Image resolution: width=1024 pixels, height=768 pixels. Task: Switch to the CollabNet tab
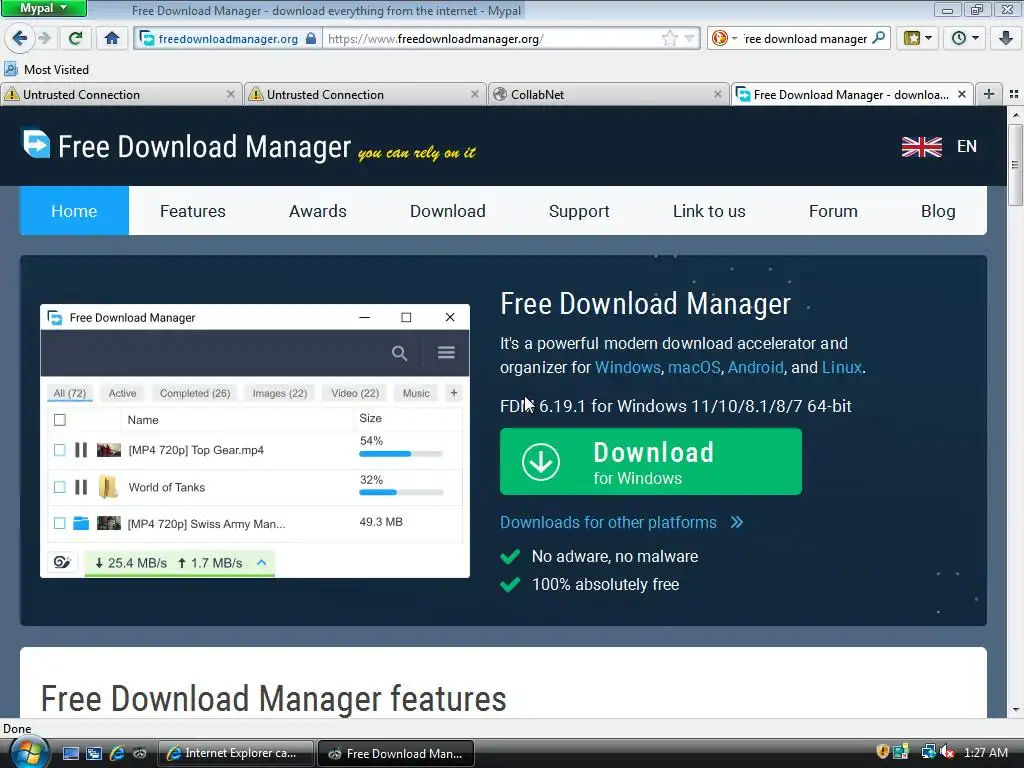[607, 94]
